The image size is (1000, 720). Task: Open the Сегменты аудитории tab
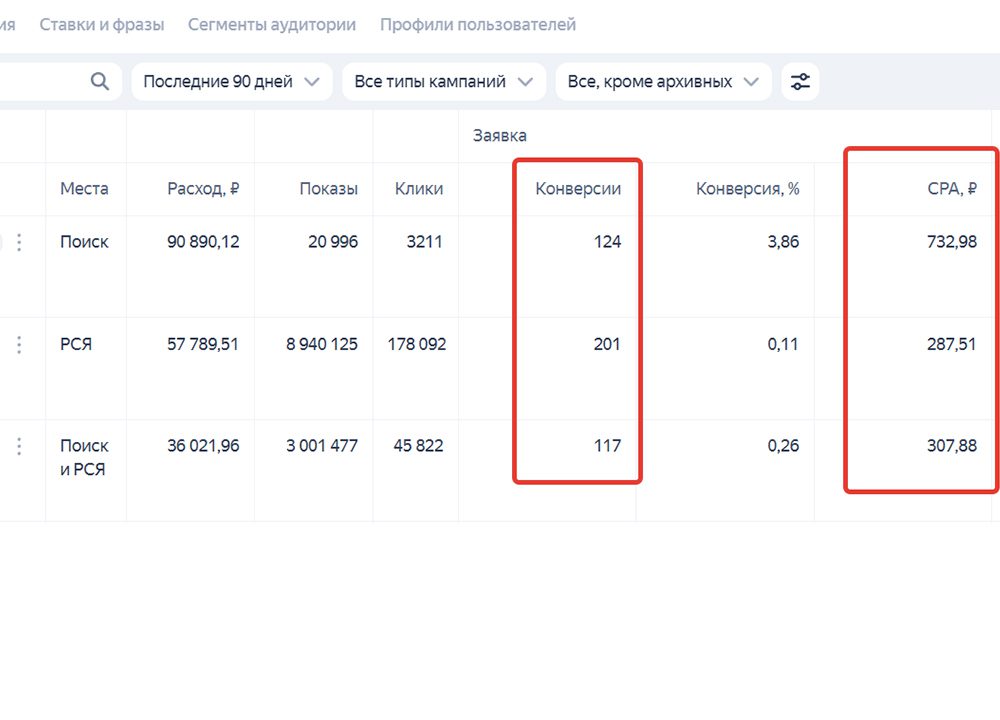point(272,24)
